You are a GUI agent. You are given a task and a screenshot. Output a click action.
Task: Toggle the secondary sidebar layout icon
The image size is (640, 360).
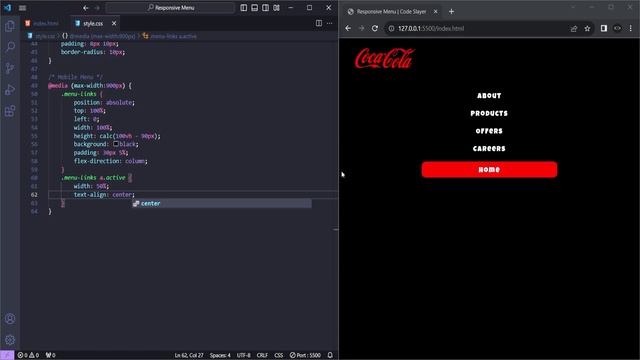click(266, 8)
